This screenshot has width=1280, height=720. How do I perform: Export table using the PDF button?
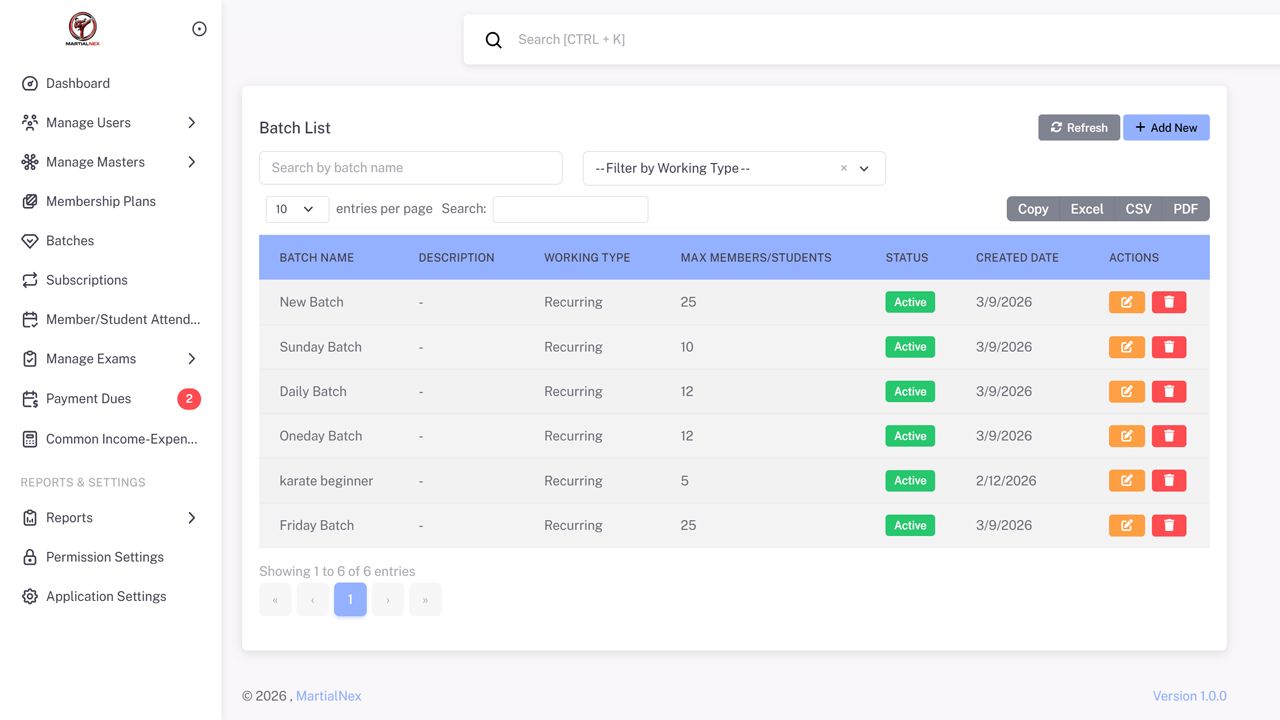point(1185,209)
